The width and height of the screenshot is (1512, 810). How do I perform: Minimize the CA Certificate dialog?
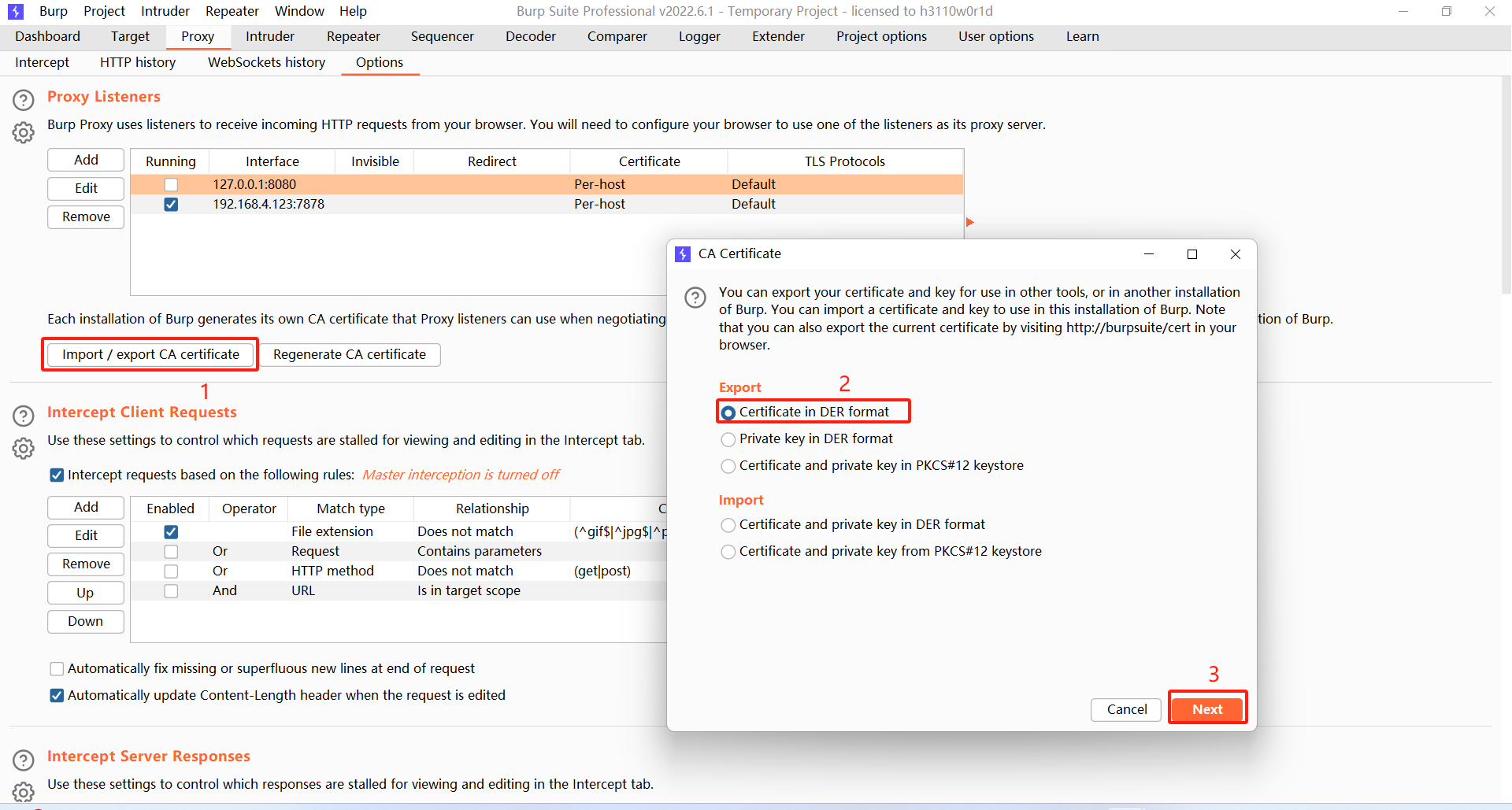pos(1149,254)
